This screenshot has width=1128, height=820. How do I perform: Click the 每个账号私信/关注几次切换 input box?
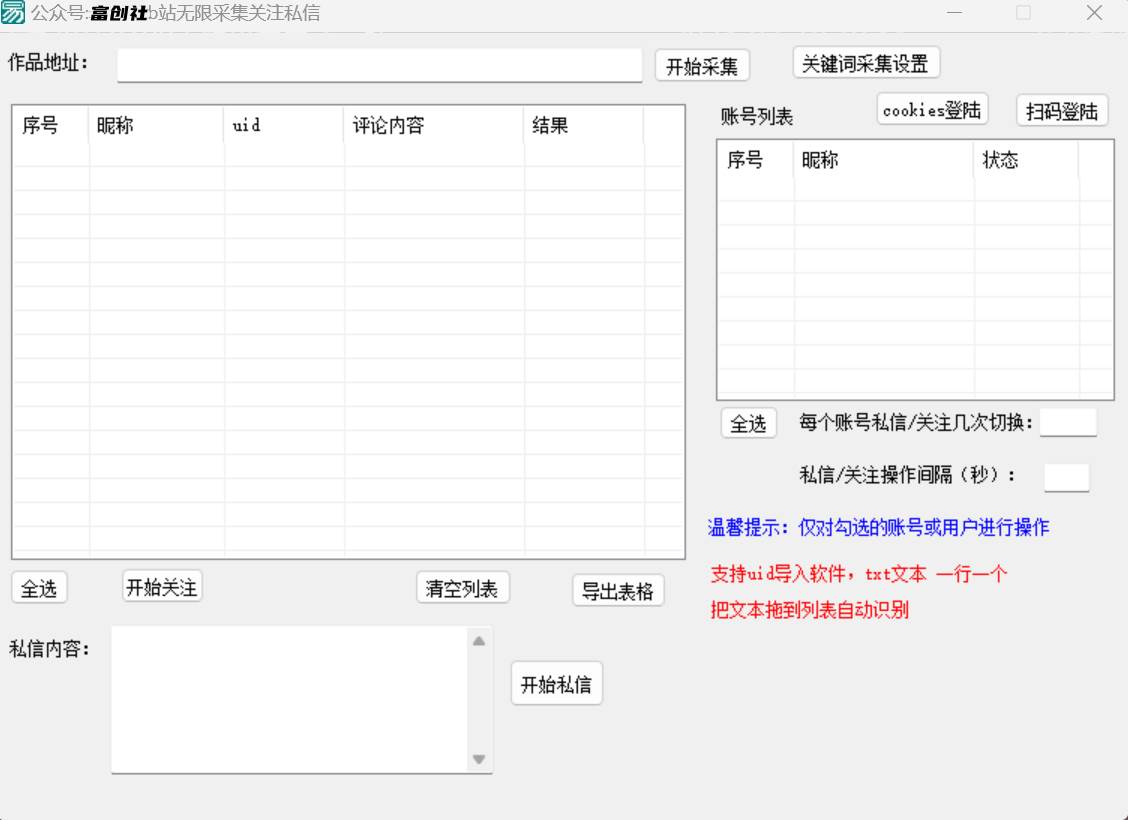click(1068, 423)
